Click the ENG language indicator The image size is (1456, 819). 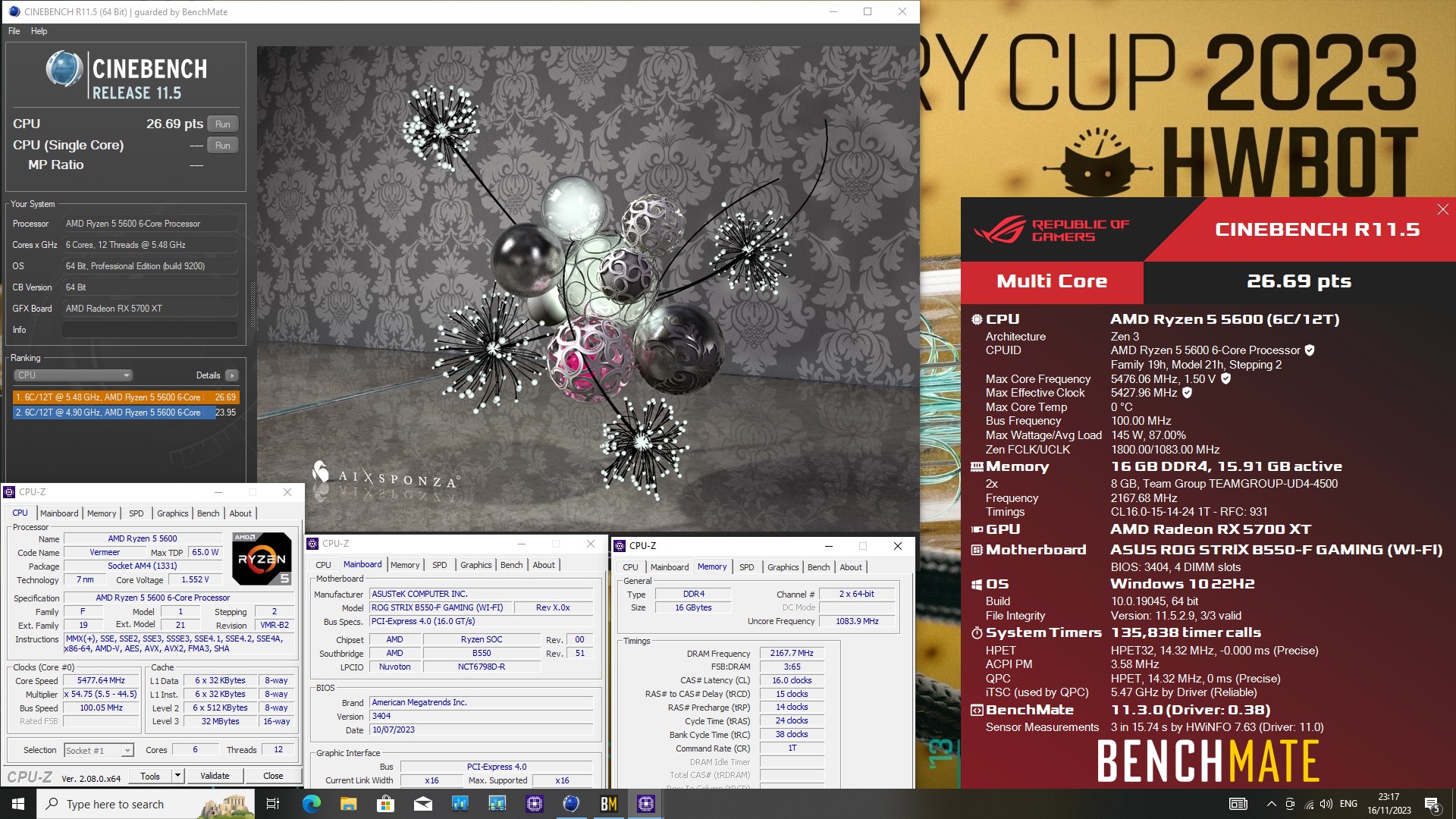1348,804
